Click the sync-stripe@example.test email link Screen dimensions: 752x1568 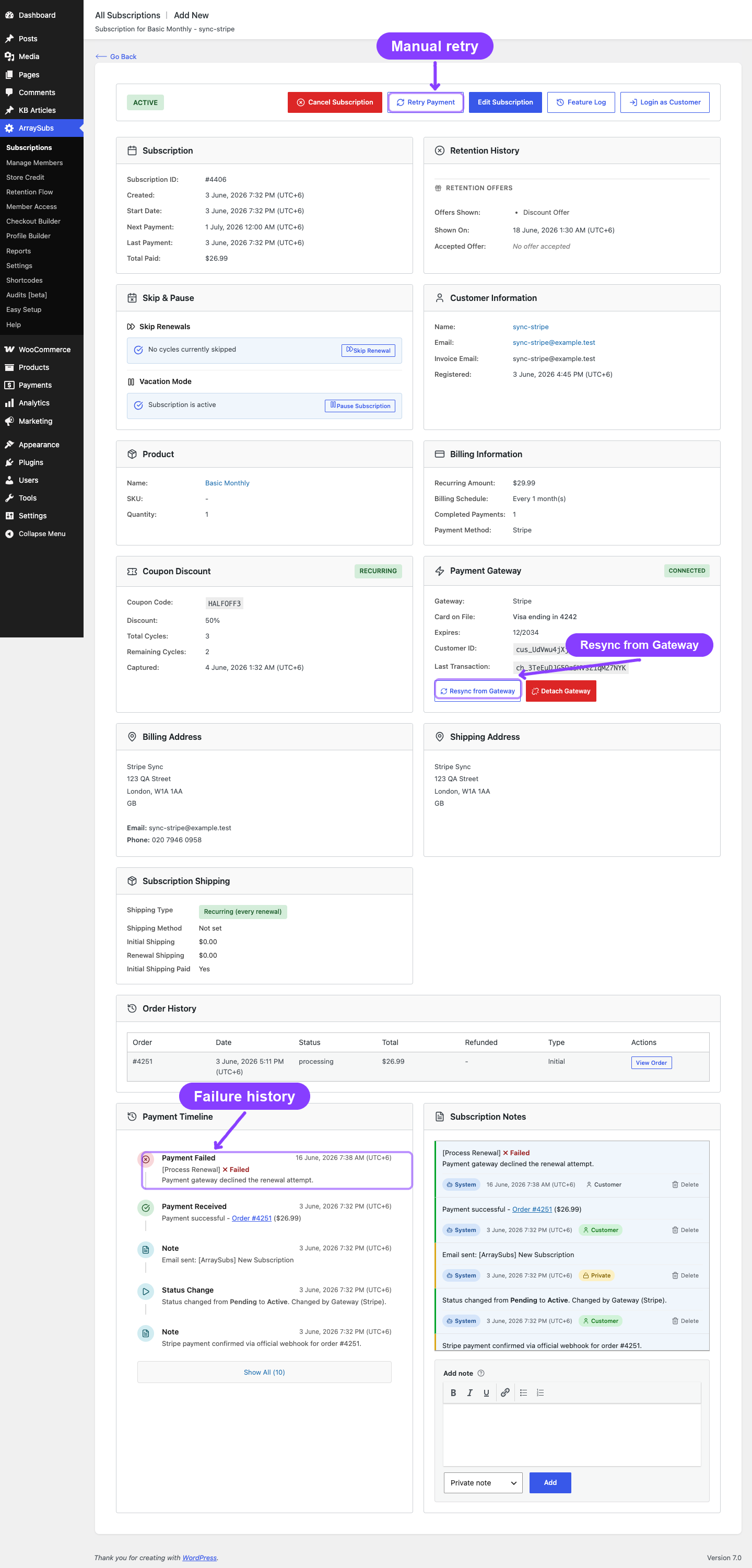tap(554, 343)
